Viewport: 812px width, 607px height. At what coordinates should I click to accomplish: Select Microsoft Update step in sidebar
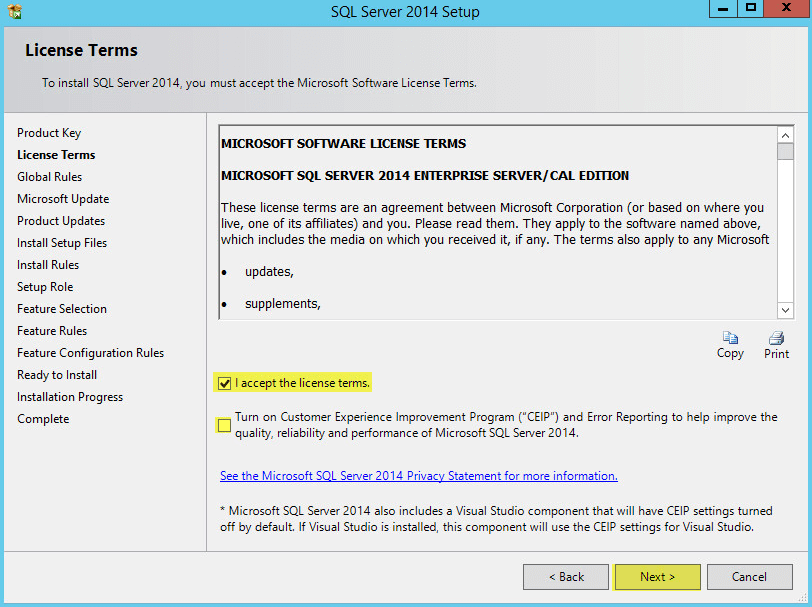pyautogui.click(x=63, y=199)
